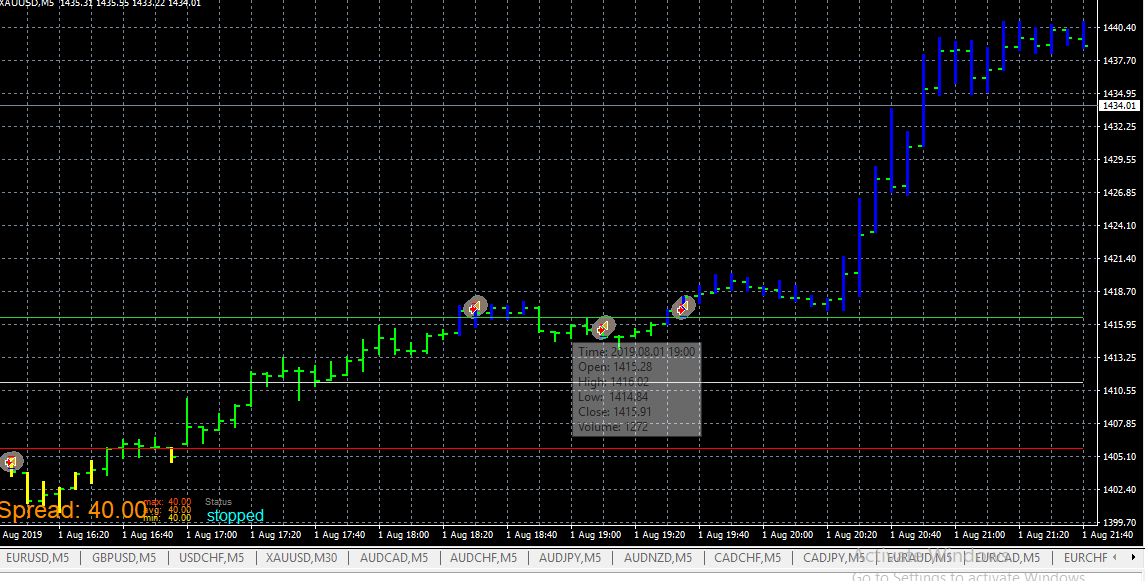Open the XAUUSD,M30 chart tab
1145x581 pixels.
(302, 558)
